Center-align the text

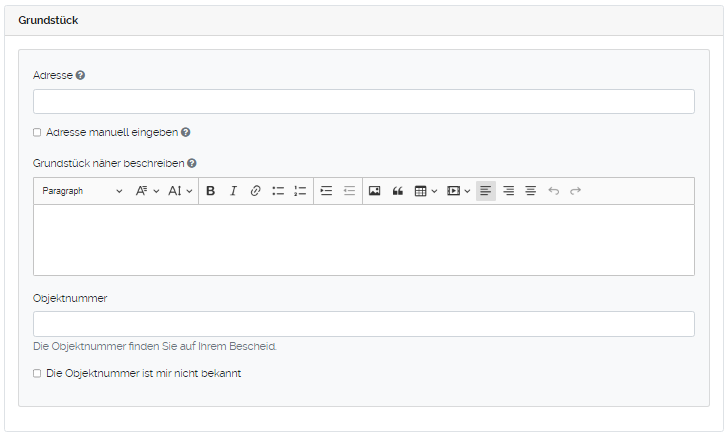click(530, 191)
